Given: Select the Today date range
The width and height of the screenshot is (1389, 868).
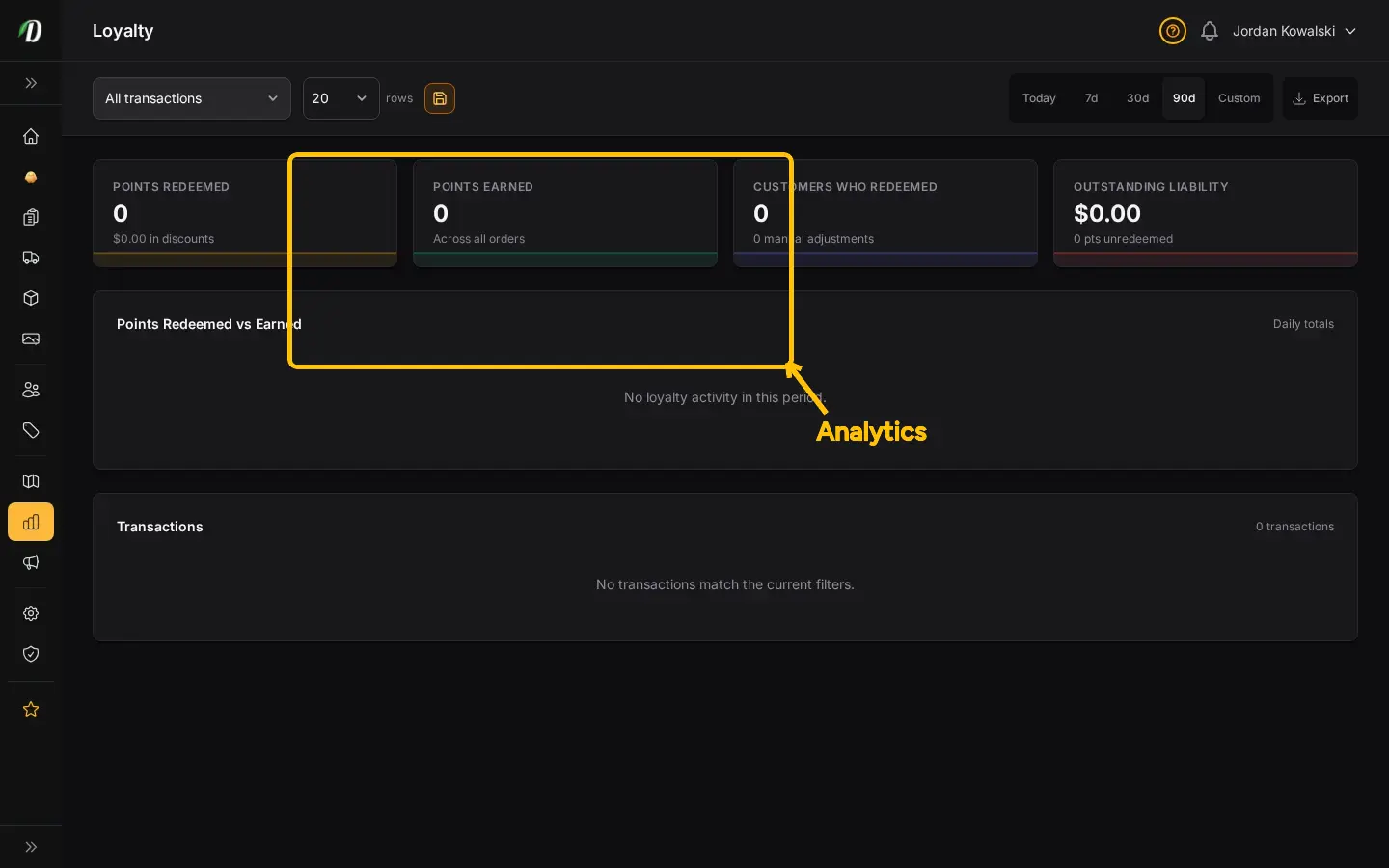Looking at the screenshot, I should click(x=1039, y=98).
